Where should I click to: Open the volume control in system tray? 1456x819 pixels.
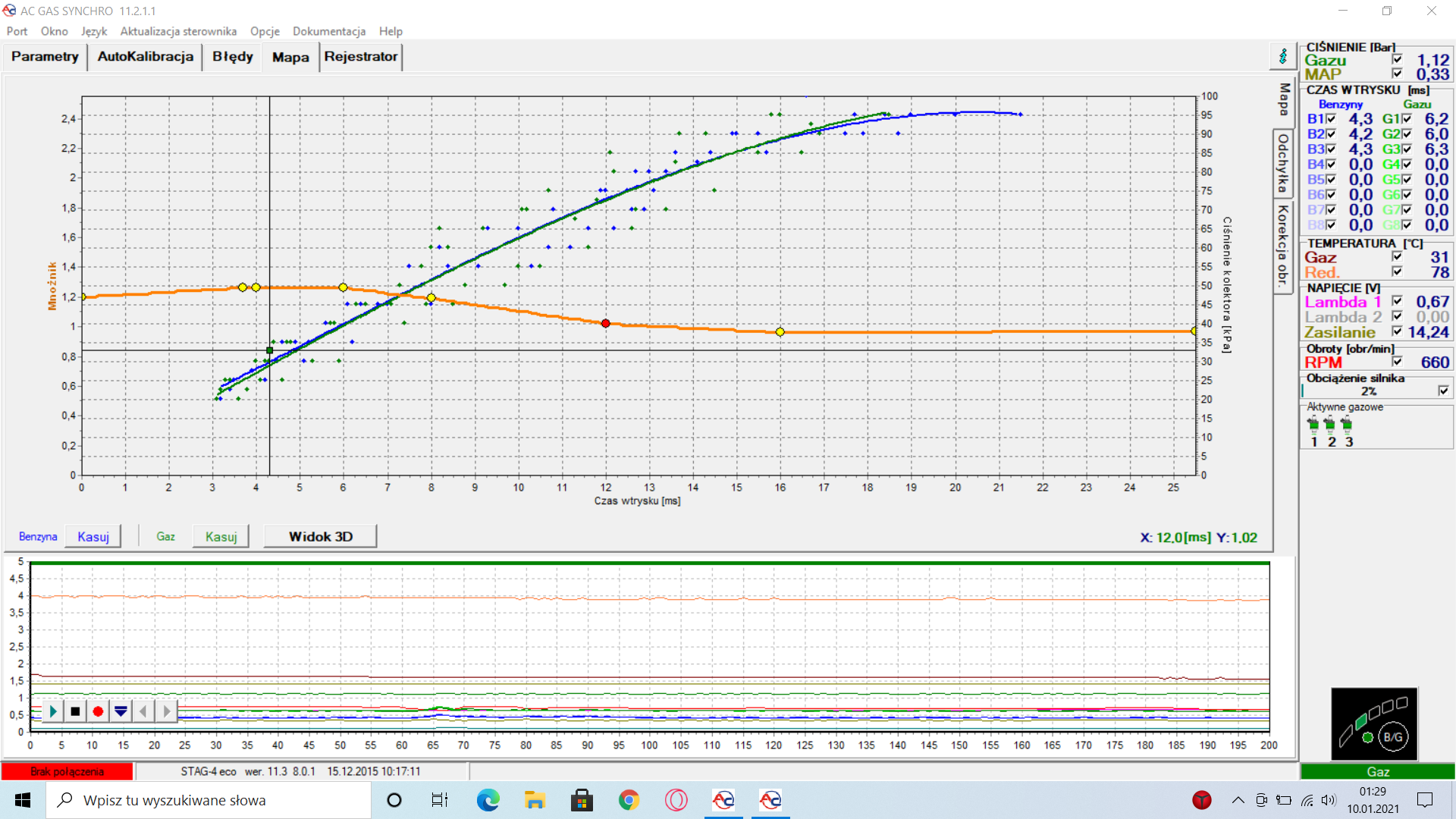[x=1329, y=800]
